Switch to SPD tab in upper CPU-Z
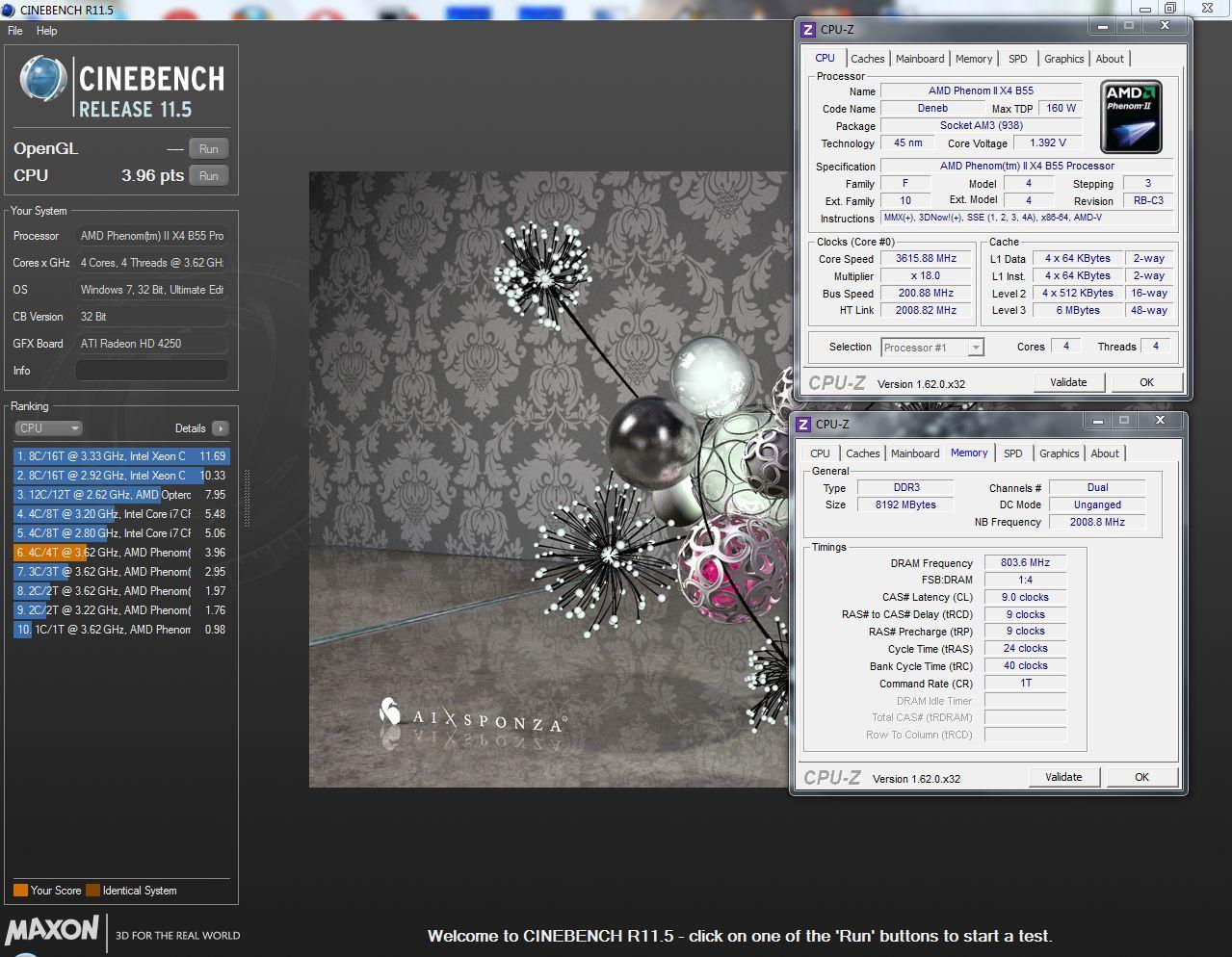 [x=1017, y=59]
